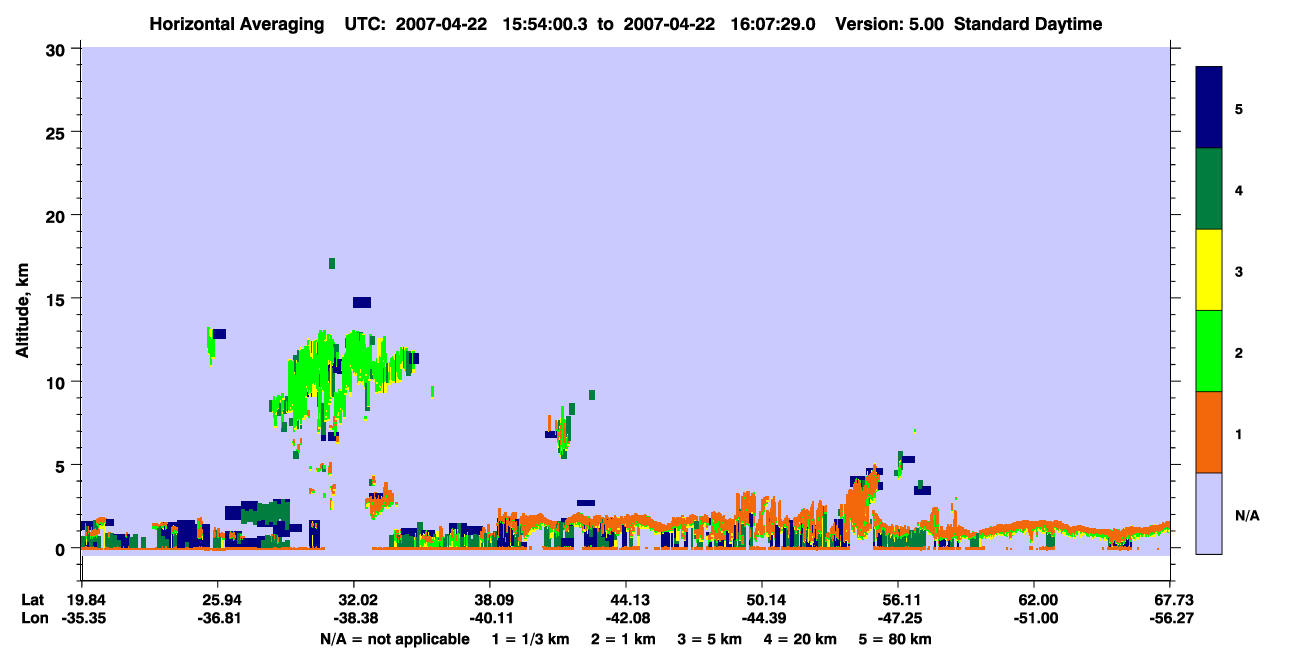Click the isolated green pixel near 17 km altitude
Image resolution: width=1300 pixels, height=667 pixels.
point(332,263)
